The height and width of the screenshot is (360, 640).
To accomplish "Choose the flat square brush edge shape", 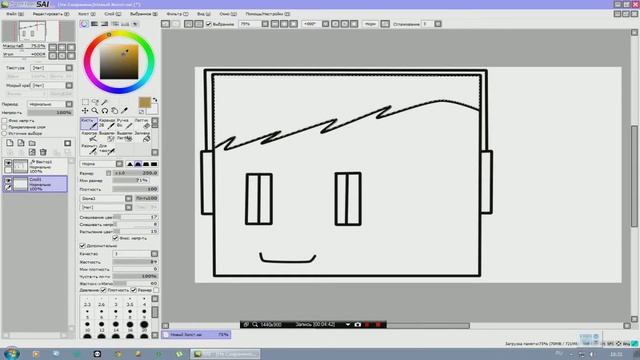I will click(154, 164).
